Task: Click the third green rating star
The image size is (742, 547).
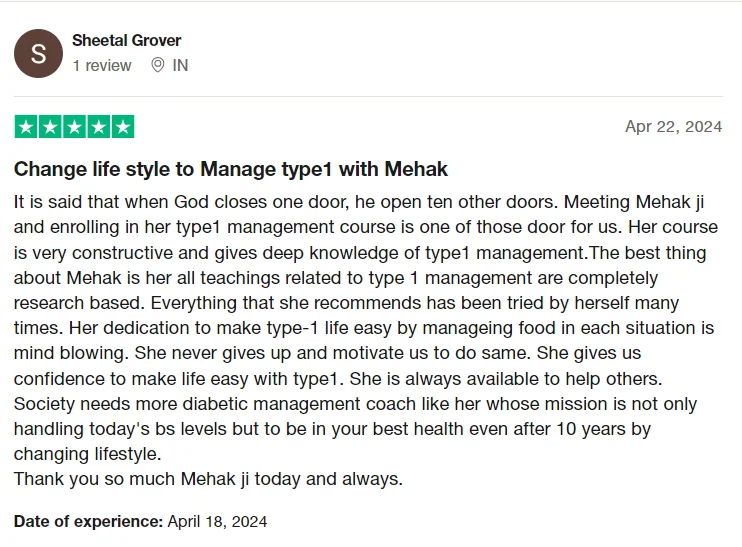Action: (74, 127)
